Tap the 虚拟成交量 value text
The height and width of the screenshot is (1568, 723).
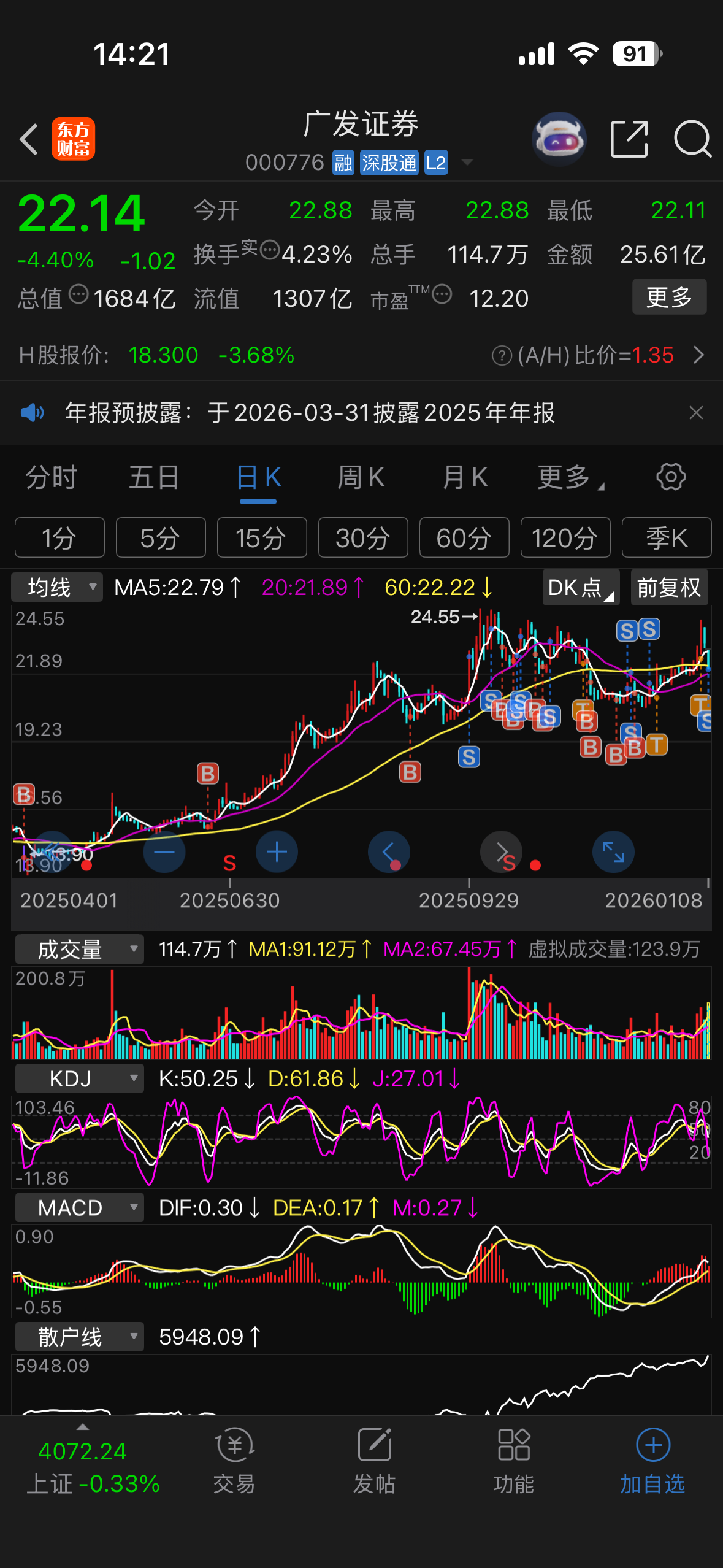tap(614, 949)
